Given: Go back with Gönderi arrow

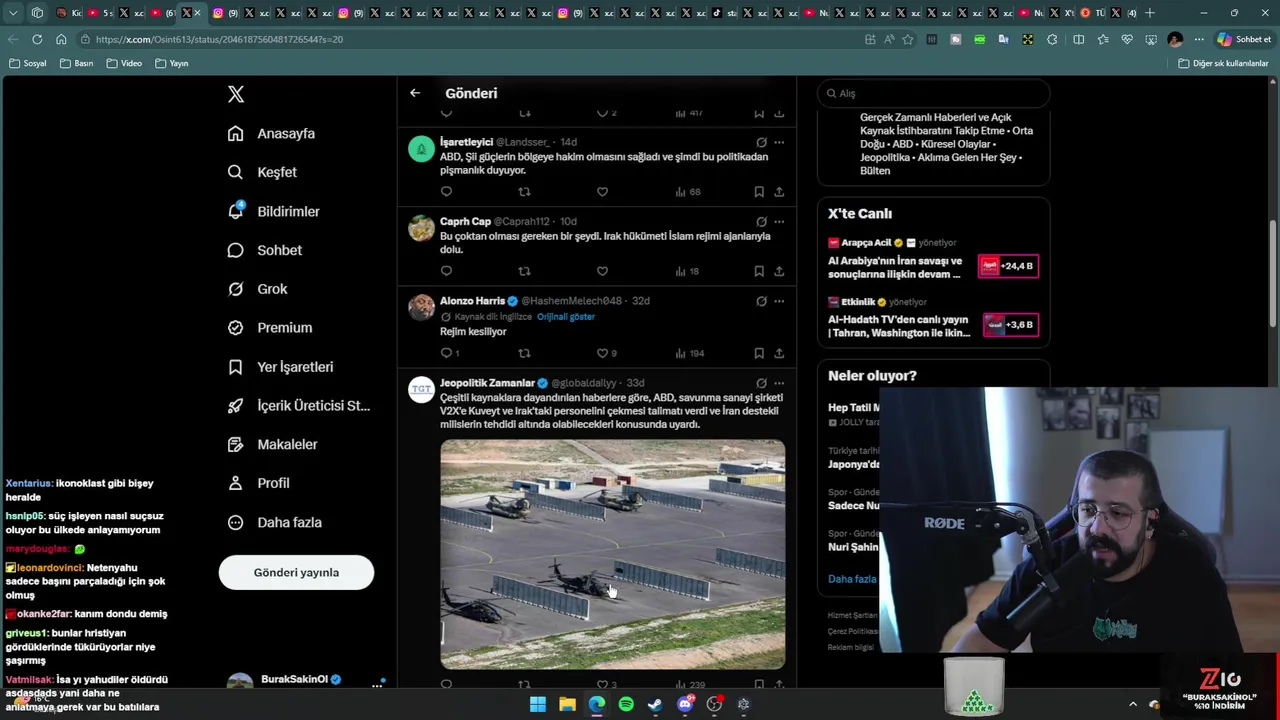Looking at the screenshot, I should click(x=415, y=93).
